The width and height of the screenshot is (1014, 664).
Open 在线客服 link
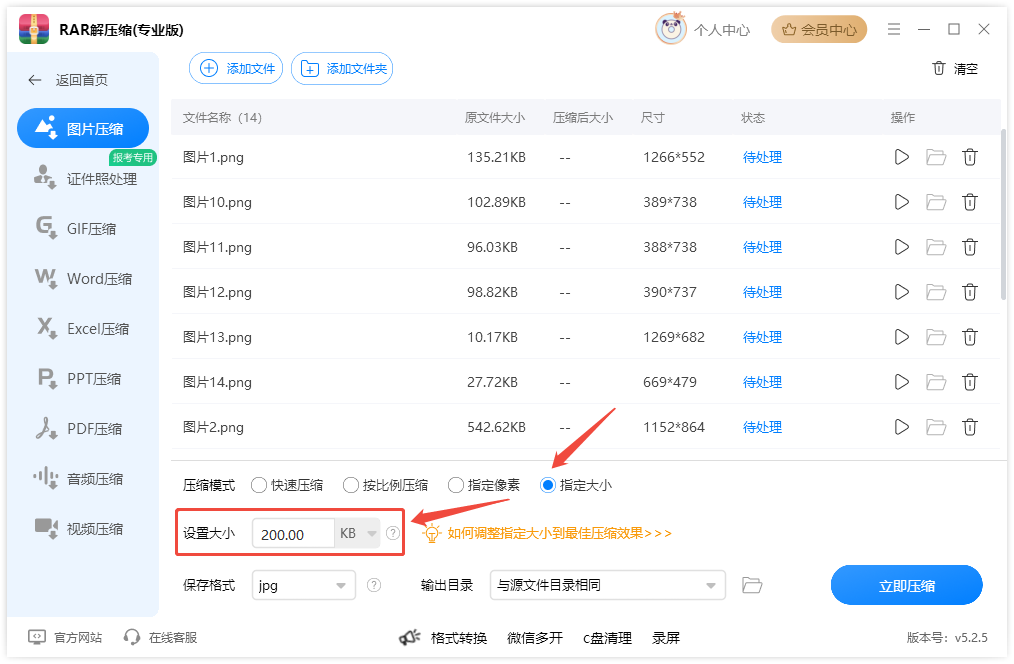coord(160,637)
